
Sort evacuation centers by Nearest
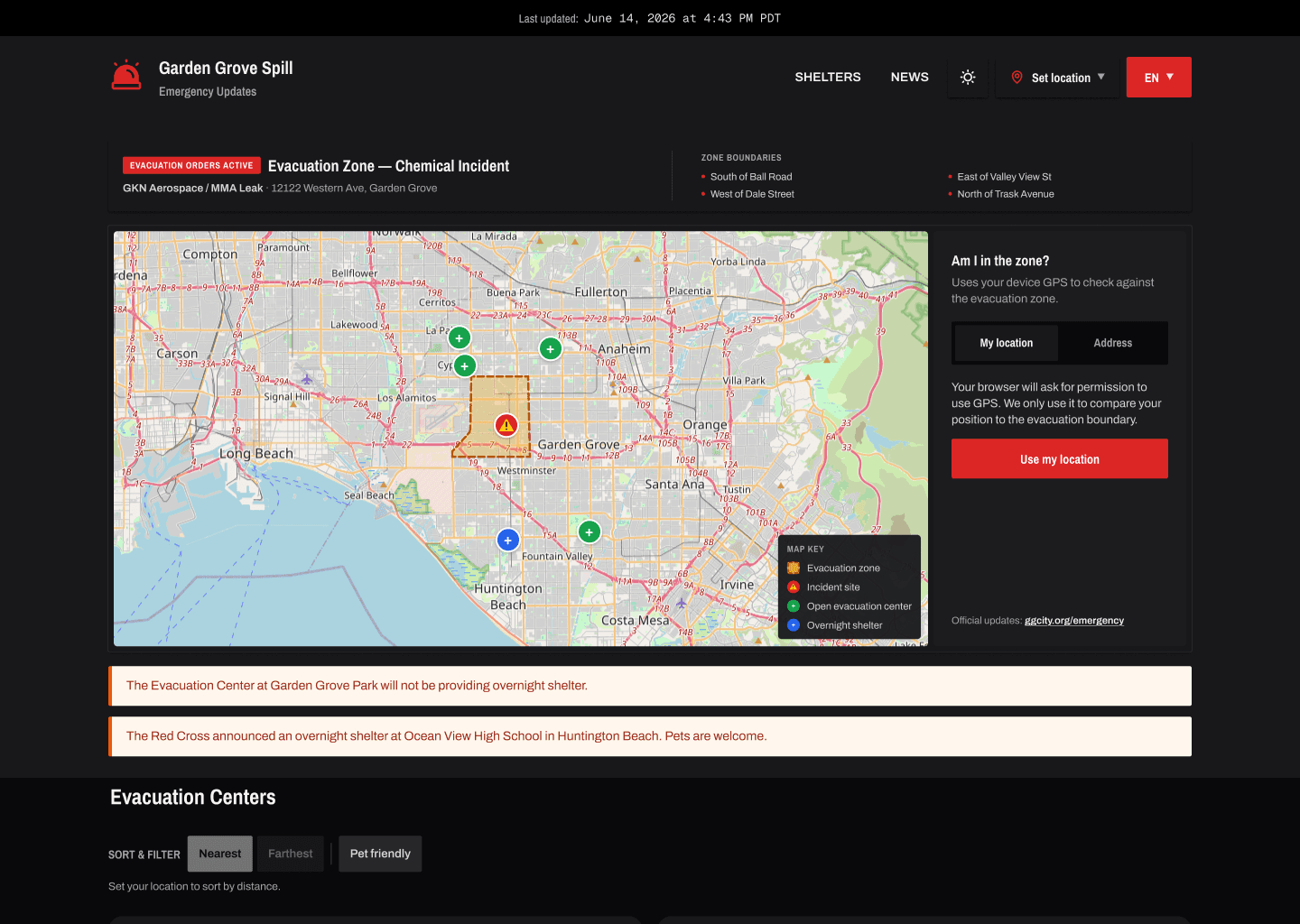tap(220, 854)
